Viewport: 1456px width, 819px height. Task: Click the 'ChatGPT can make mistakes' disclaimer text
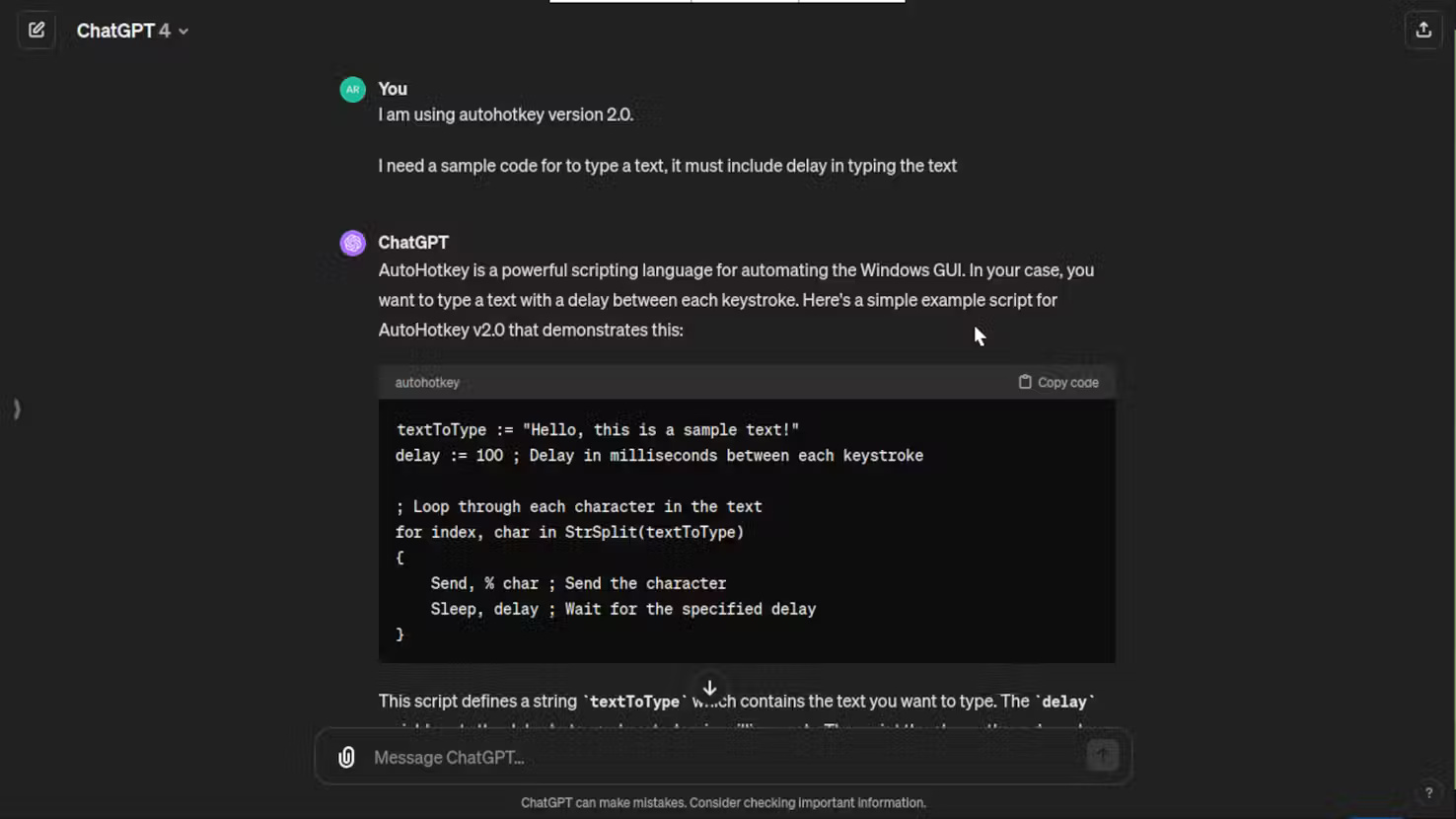(x=723, y=803)
